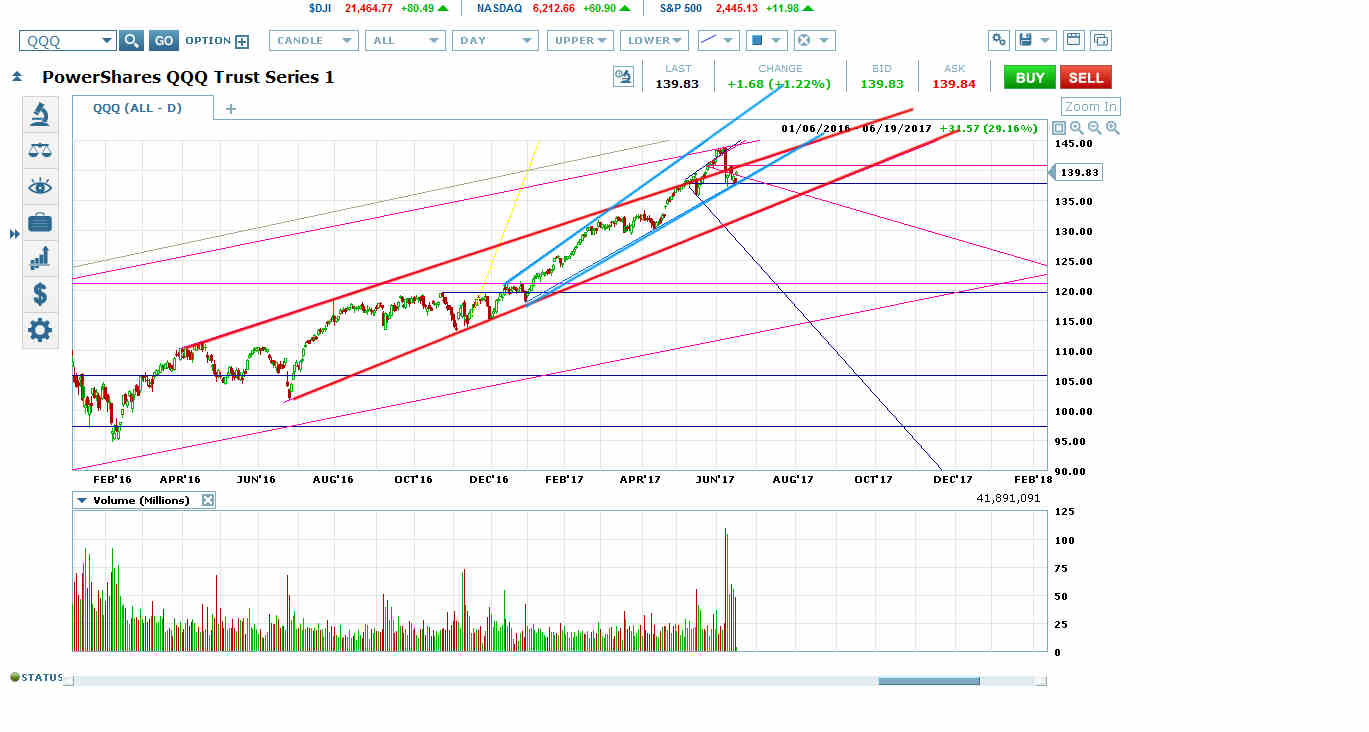Click the microscope research icon in sidebar
Viewport: 1369px width, 732px height.
[x=40, y=114]
